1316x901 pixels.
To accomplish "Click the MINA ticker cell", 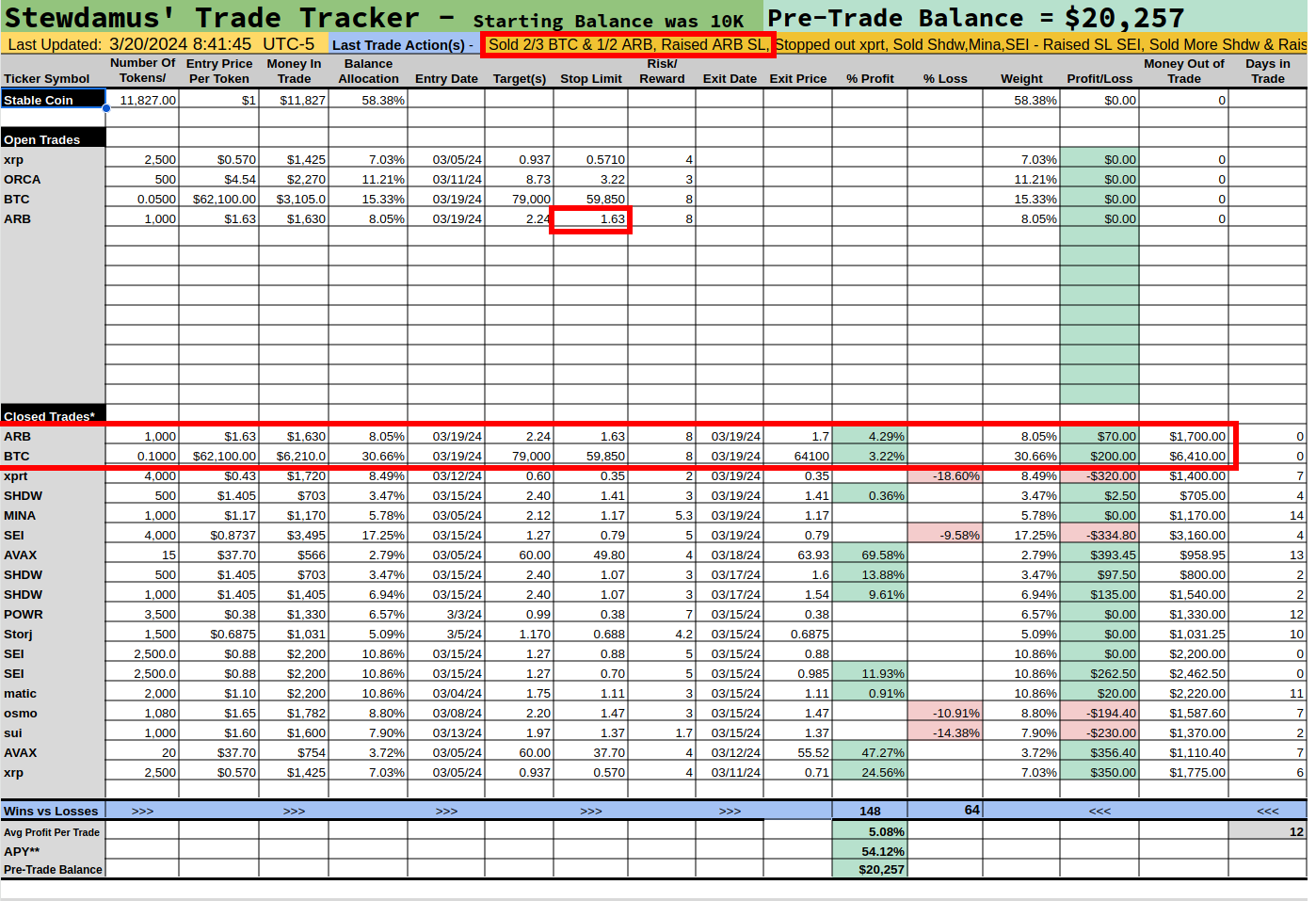I will tap(53, 516).
